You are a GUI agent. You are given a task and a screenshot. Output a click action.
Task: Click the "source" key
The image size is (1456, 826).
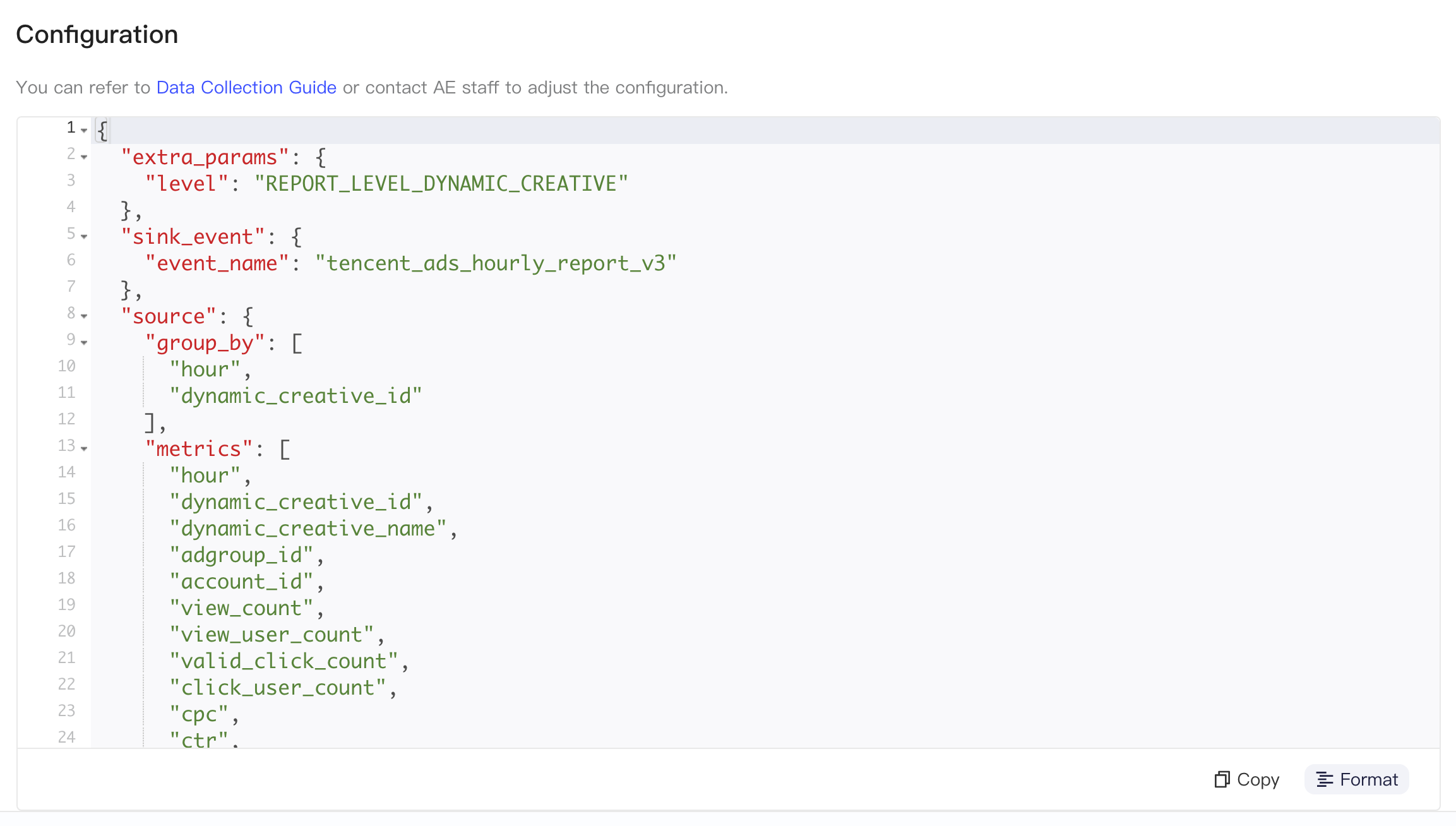[x=169, y=316]
